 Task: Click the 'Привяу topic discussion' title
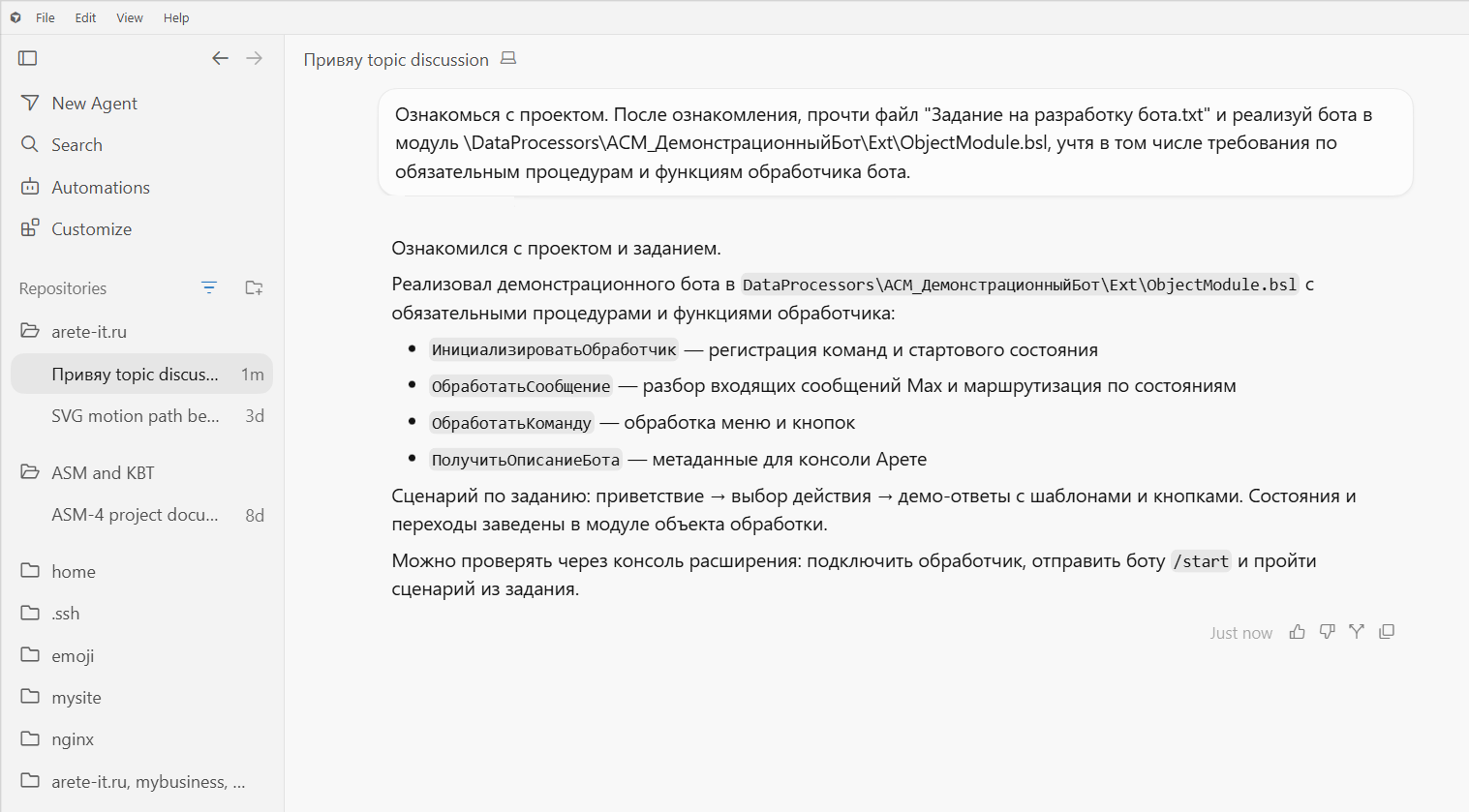(x=396, y=59)
